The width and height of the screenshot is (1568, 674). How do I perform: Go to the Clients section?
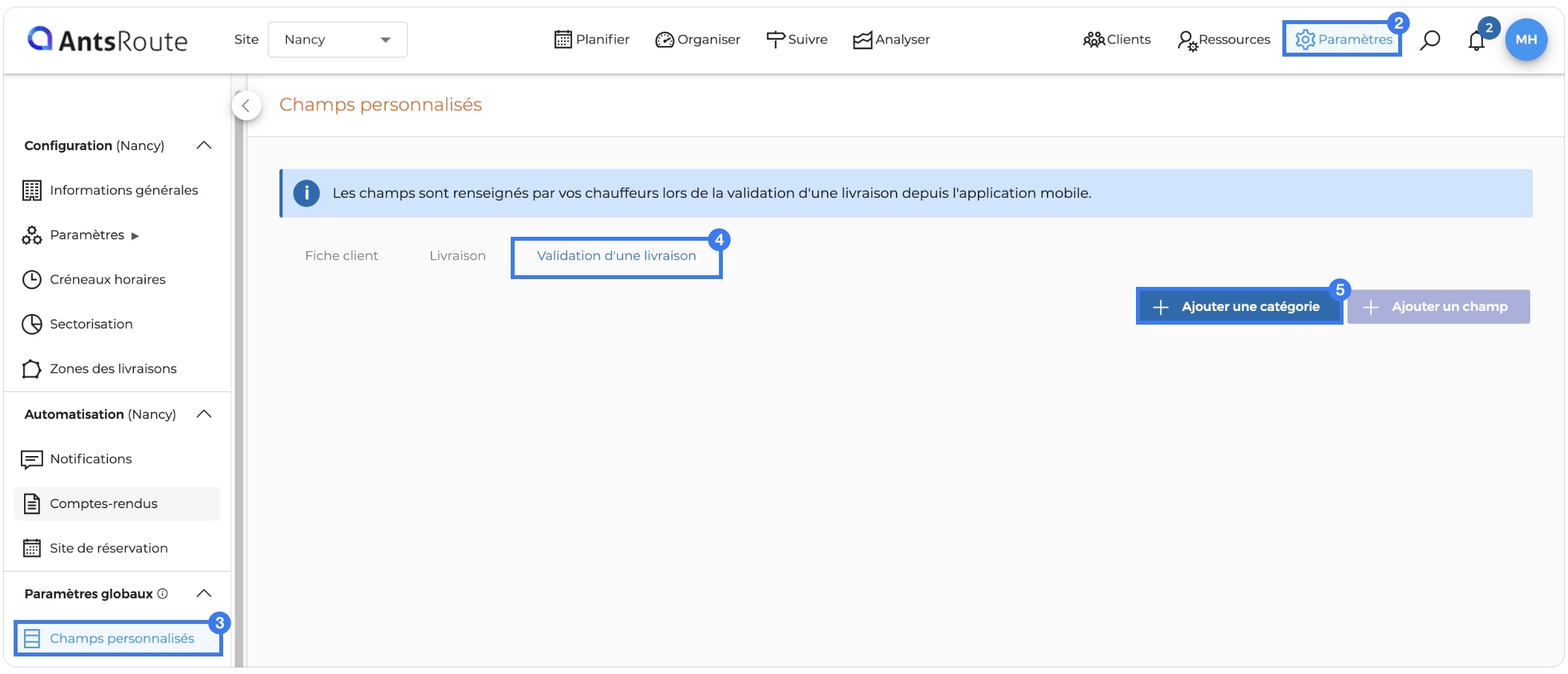point(1116,40)
